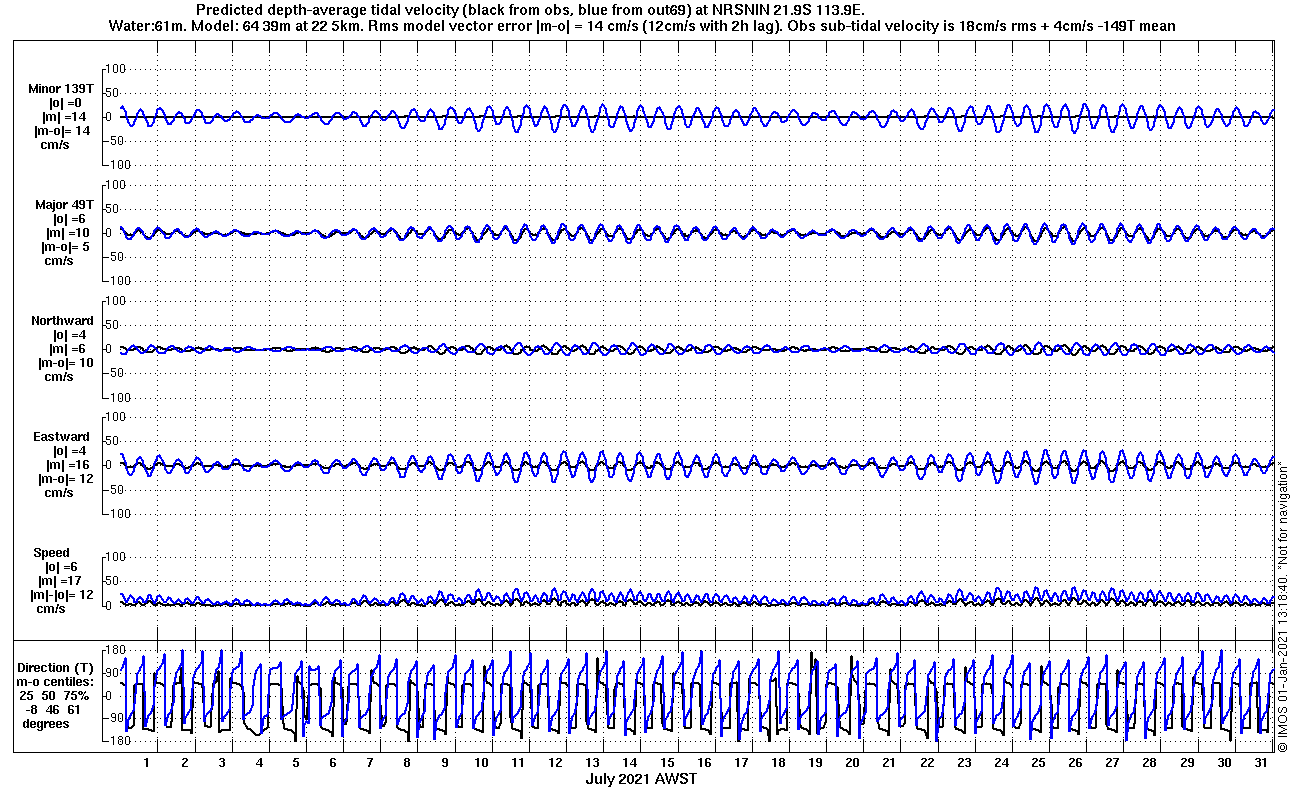Select the "Northward" panel label
The width and height of the screenshot is (1300, 800).
pyautogui.click(x=62, y=321)
